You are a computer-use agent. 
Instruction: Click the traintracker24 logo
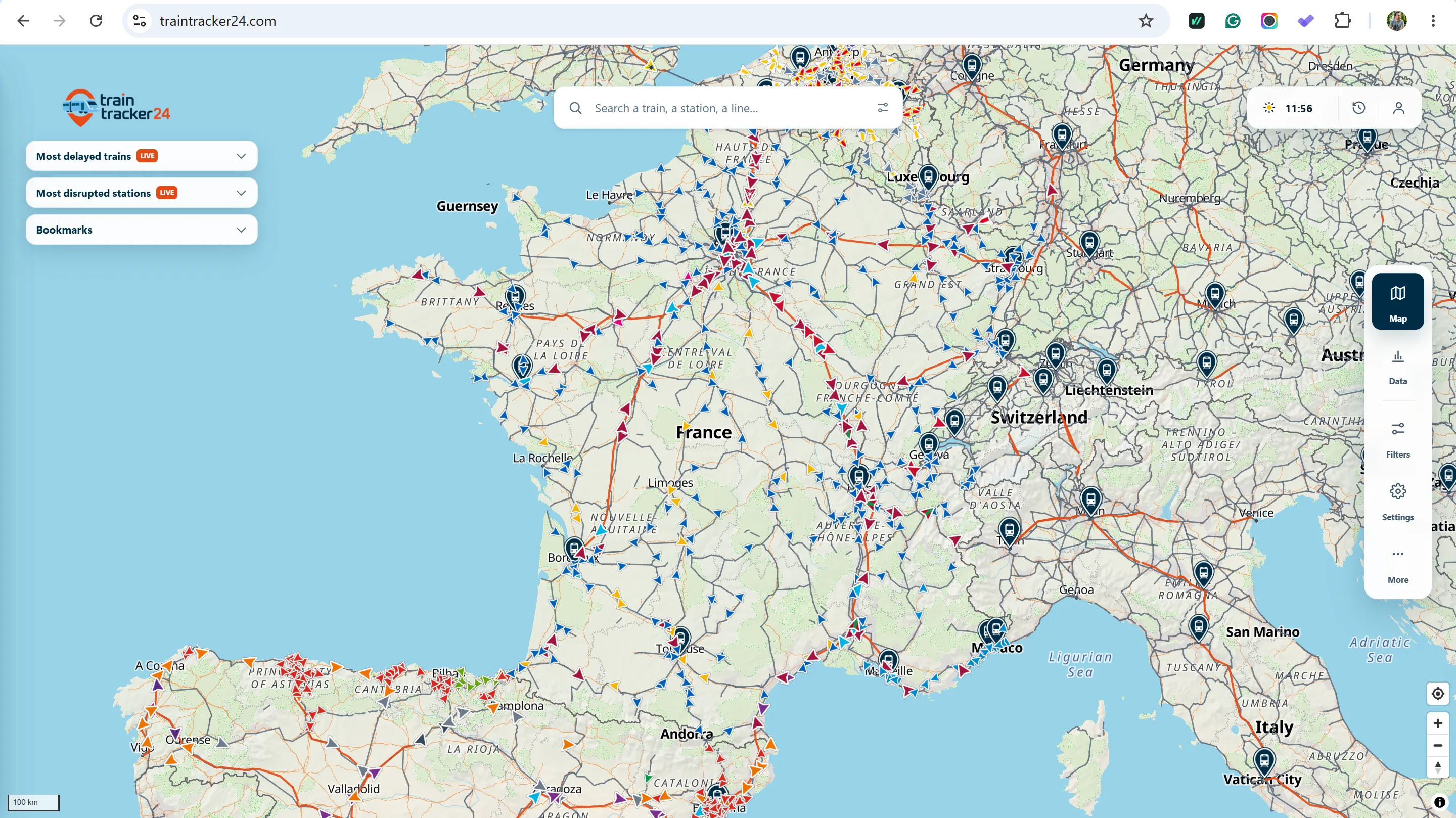pos(116,107)
